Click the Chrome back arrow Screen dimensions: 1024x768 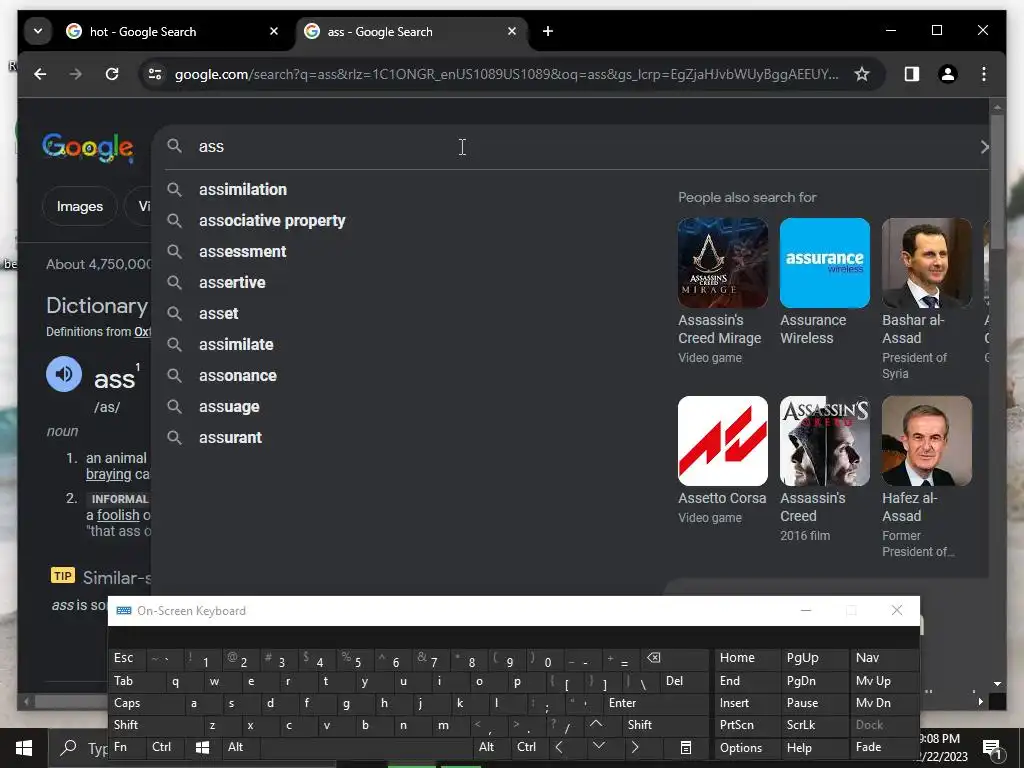click(40, 74)
